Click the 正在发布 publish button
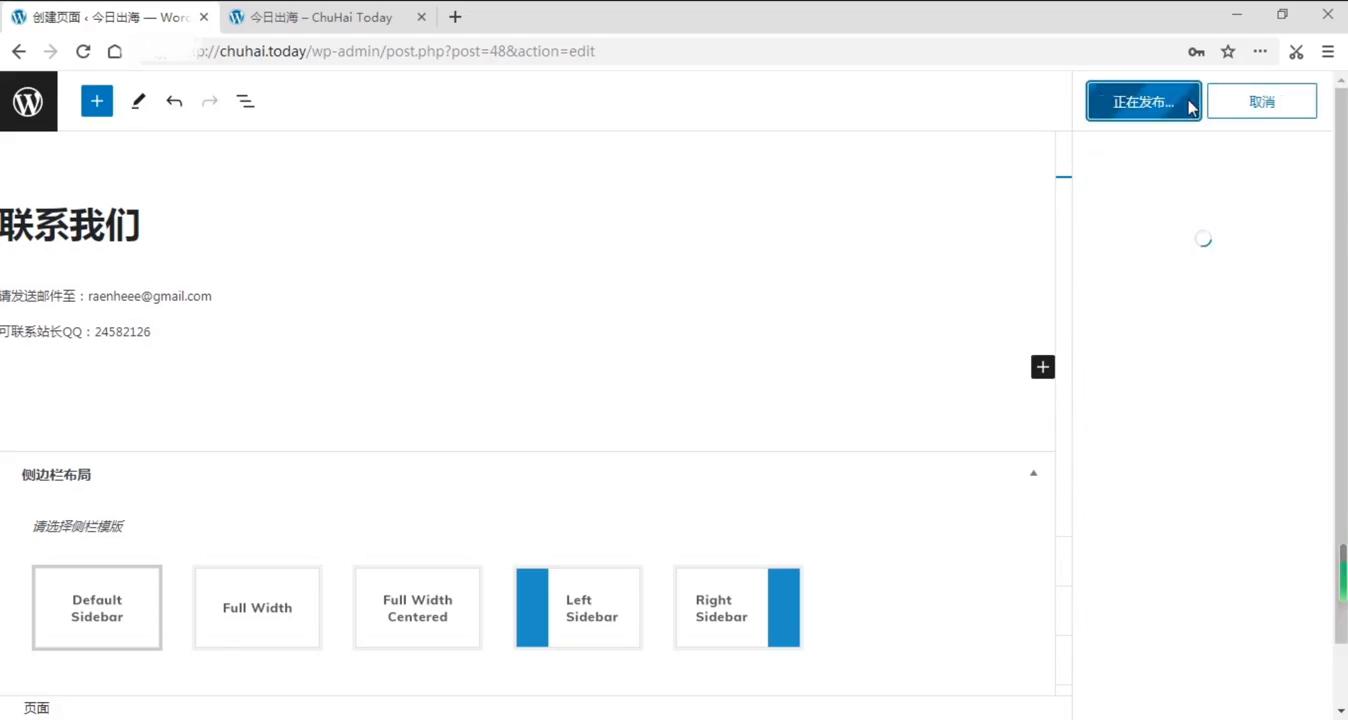The width and height of the screenshot is (1348, 720). pyautogui.click(x=1143, y=101)
